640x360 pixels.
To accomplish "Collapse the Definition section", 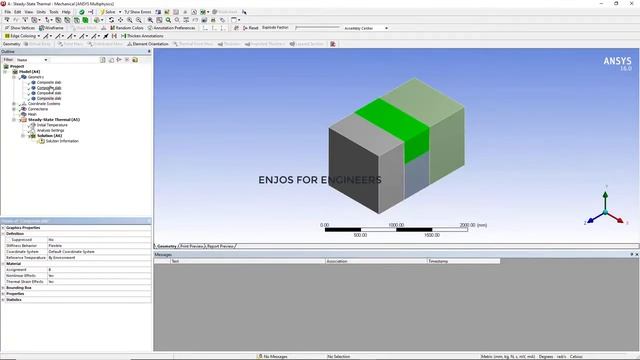I will tap(3, 233).
